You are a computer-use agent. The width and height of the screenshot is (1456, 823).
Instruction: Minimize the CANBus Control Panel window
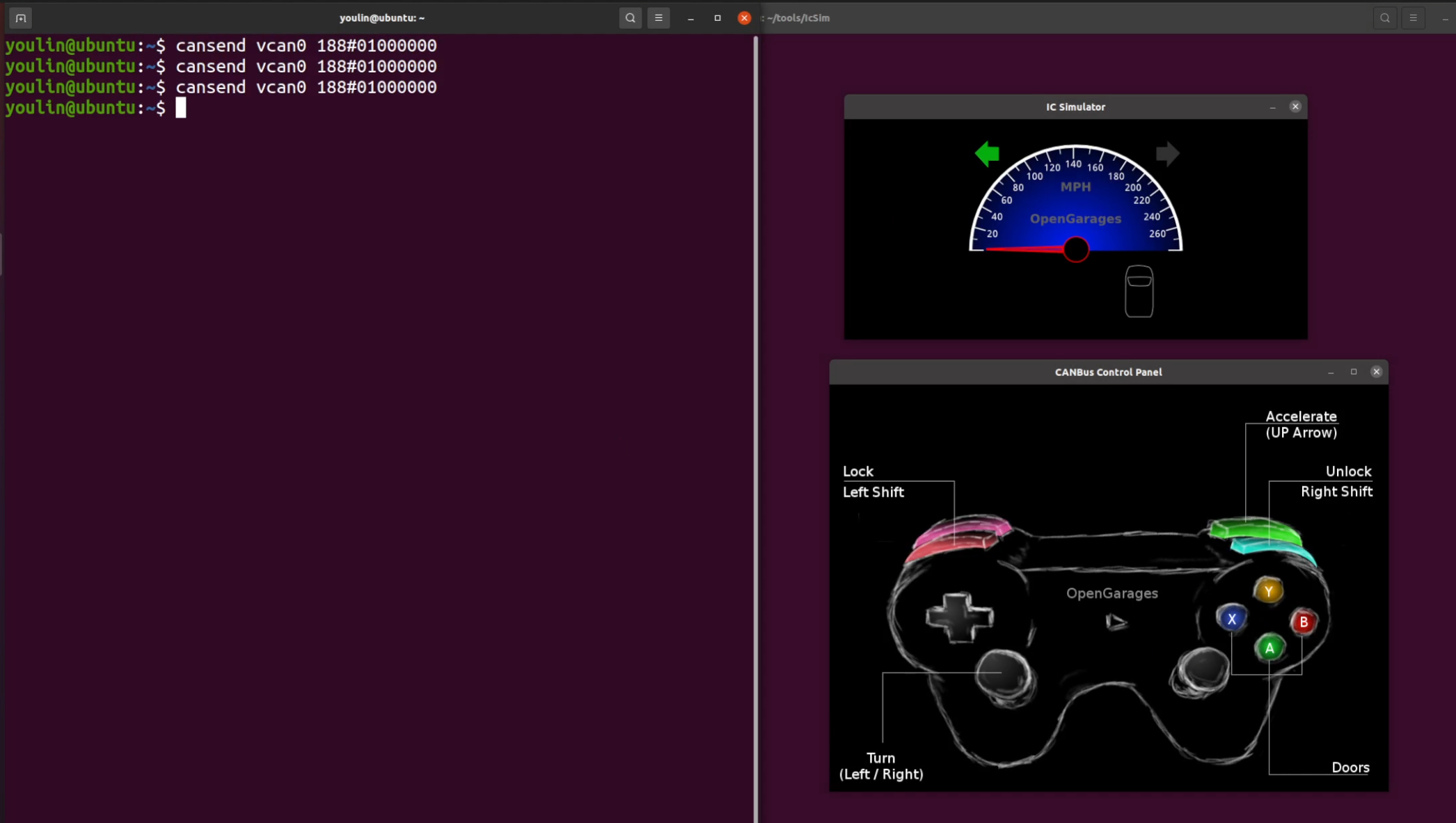[x=1331, y=373]
